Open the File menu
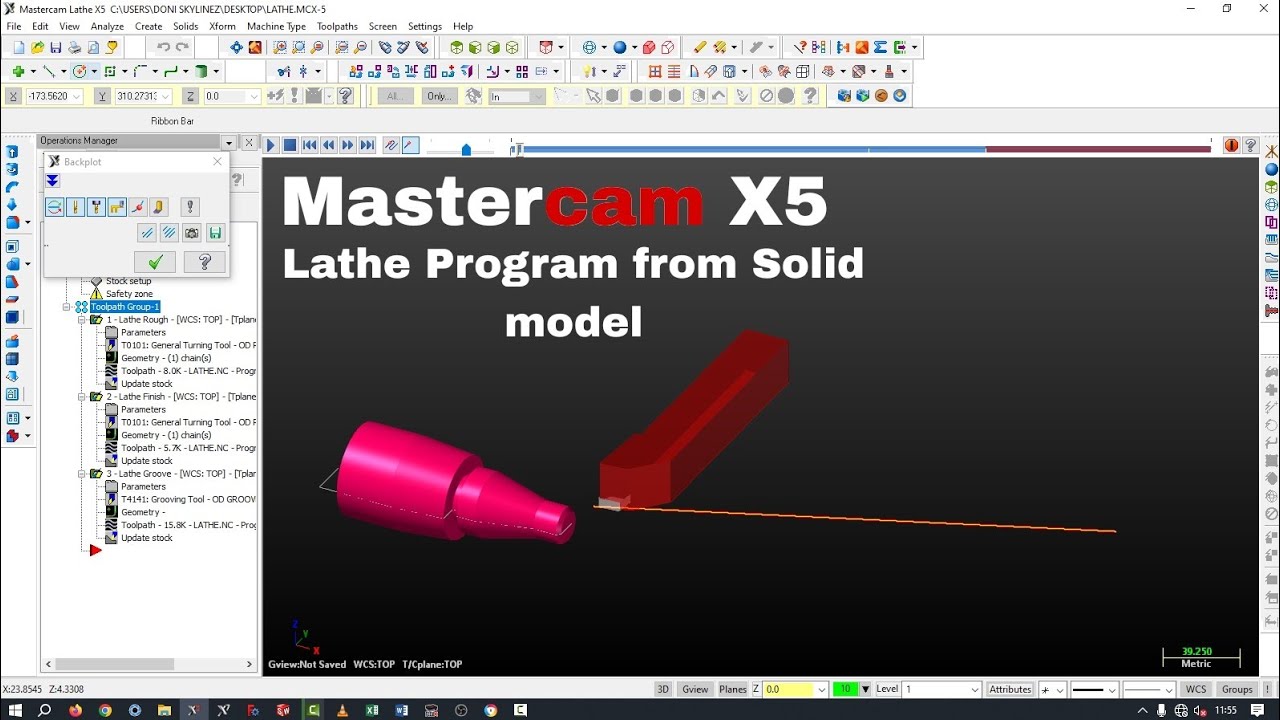Screen dimensions: 1280x720 [14, 26]
